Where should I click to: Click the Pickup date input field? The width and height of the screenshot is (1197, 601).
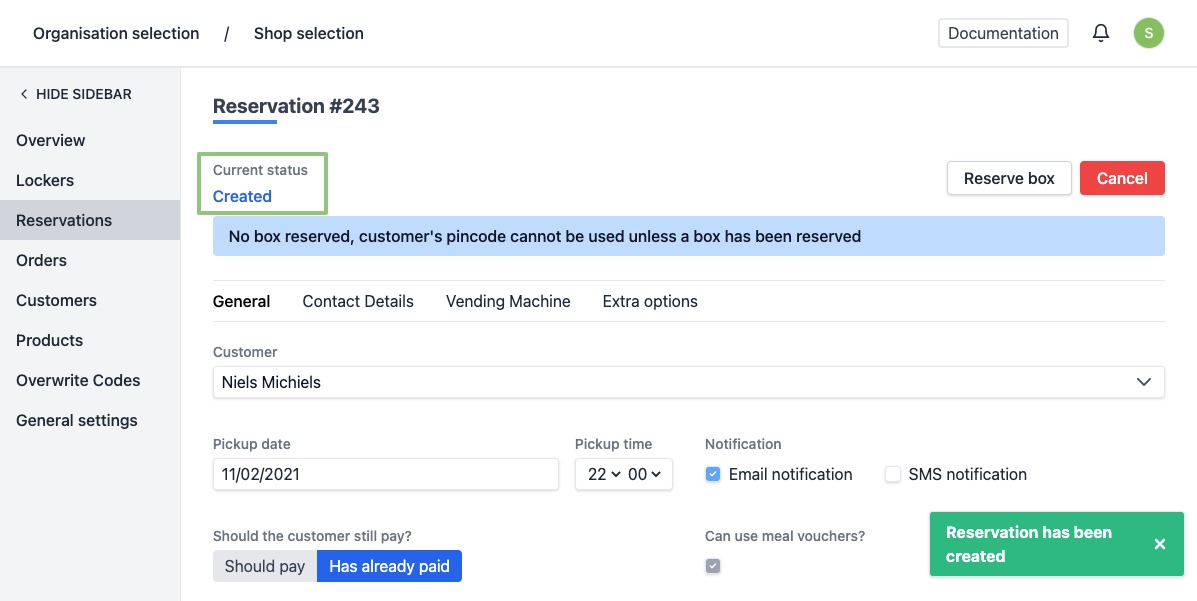pyautogui.click(x=385, y=474)
